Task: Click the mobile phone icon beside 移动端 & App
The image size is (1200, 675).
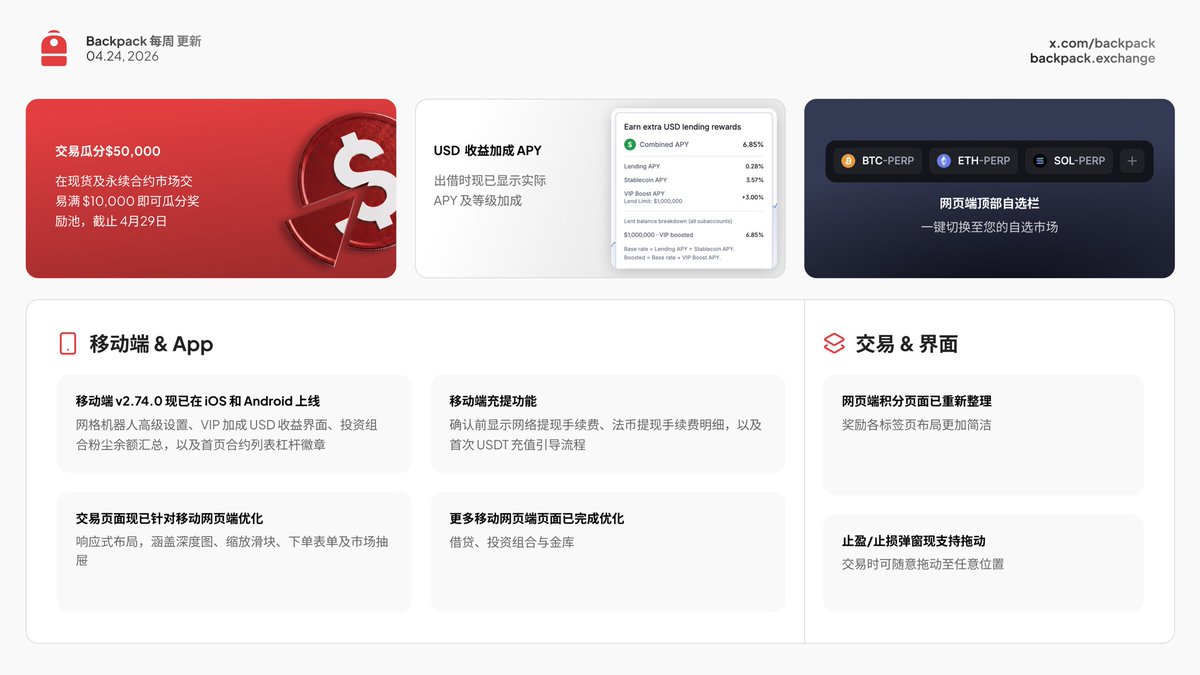Action: click(68, 344)
